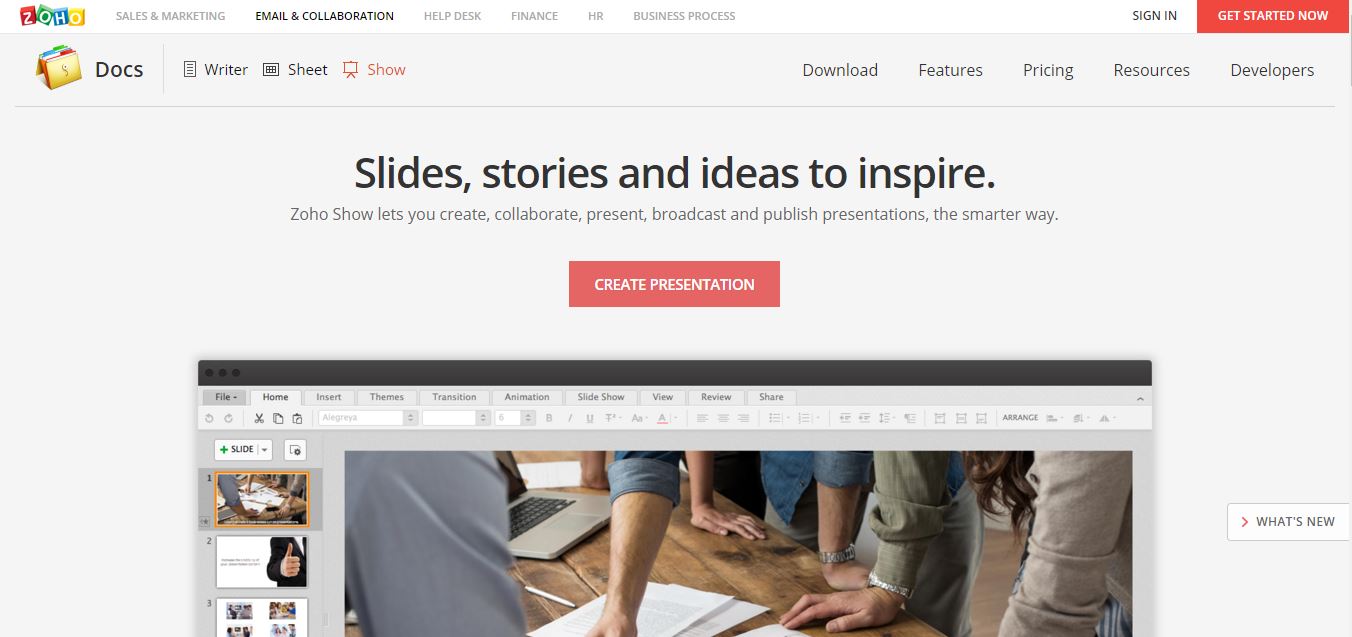Open the Themes tab
This screenshot has height=637, width=1352.
tap(387, 397)
